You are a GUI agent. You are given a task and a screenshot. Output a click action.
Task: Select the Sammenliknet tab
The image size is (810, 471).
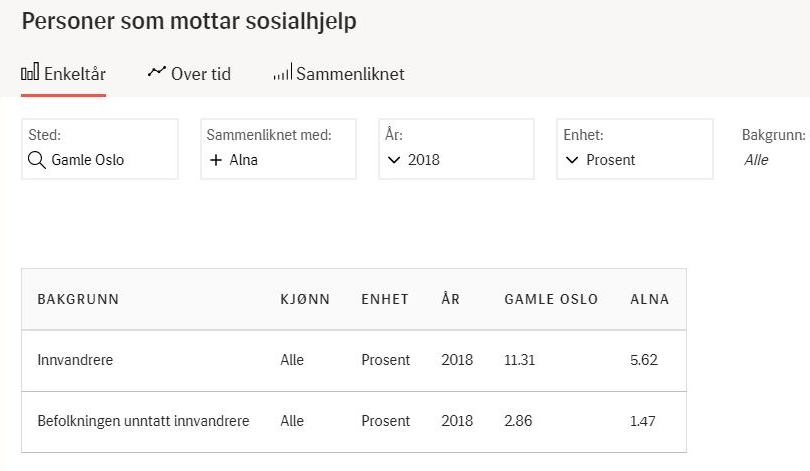click(x=339, y=74)
